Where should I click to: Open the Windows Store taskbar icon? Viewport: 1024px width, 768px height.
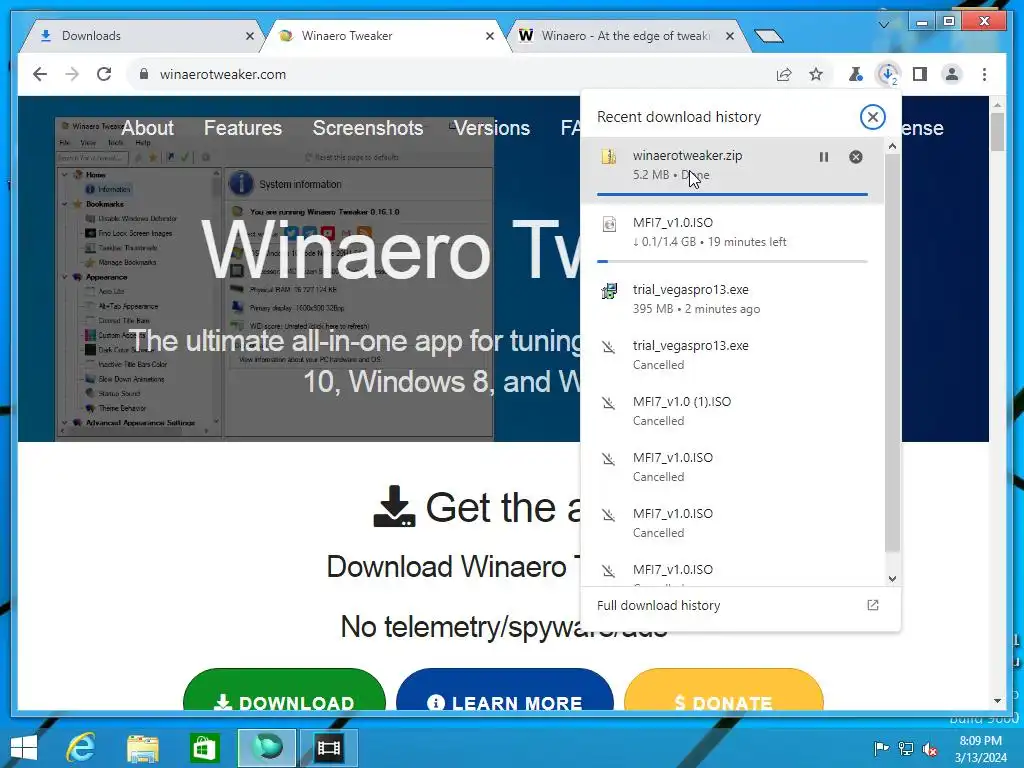pyautogui.click(x=204, y=748)
